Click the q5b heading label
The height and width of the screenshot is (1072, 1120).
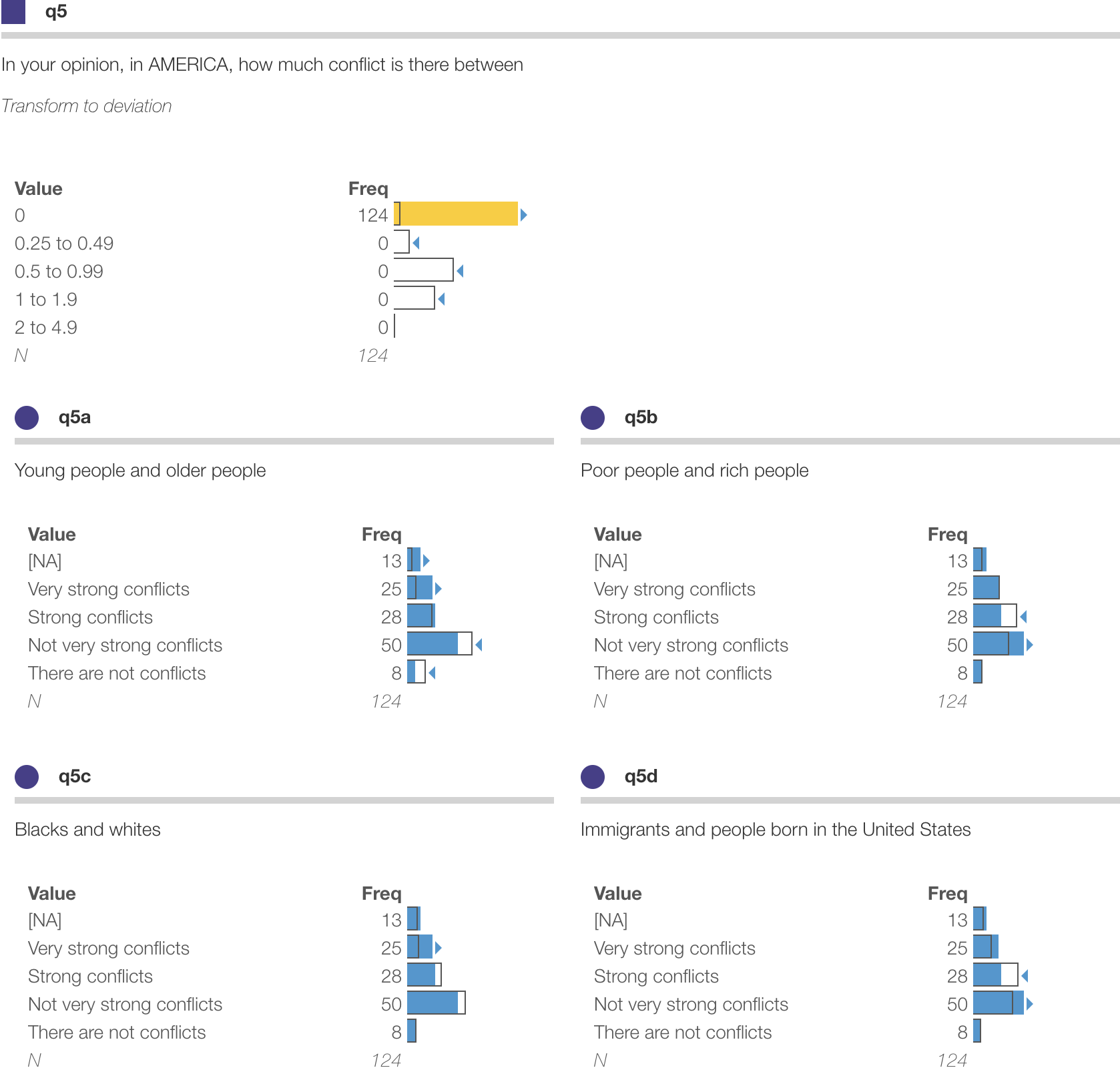(x=641, y=417)
